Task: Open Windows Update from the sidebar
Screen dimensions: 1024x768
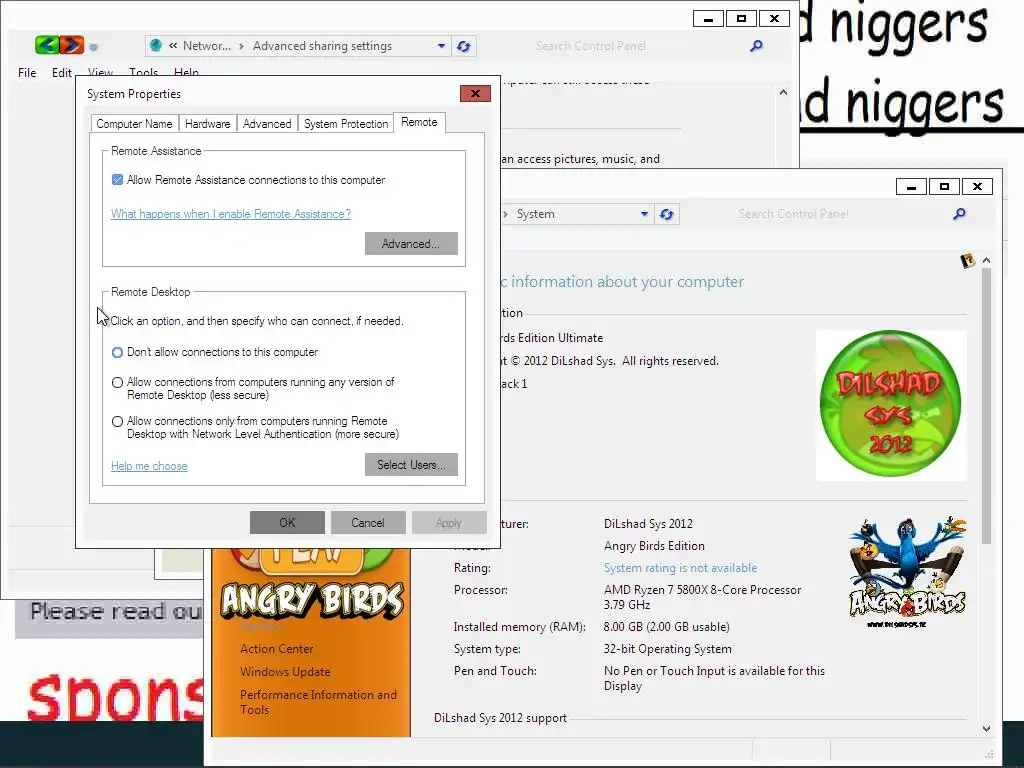Action: pyautogui.click(x=285, y=671)
